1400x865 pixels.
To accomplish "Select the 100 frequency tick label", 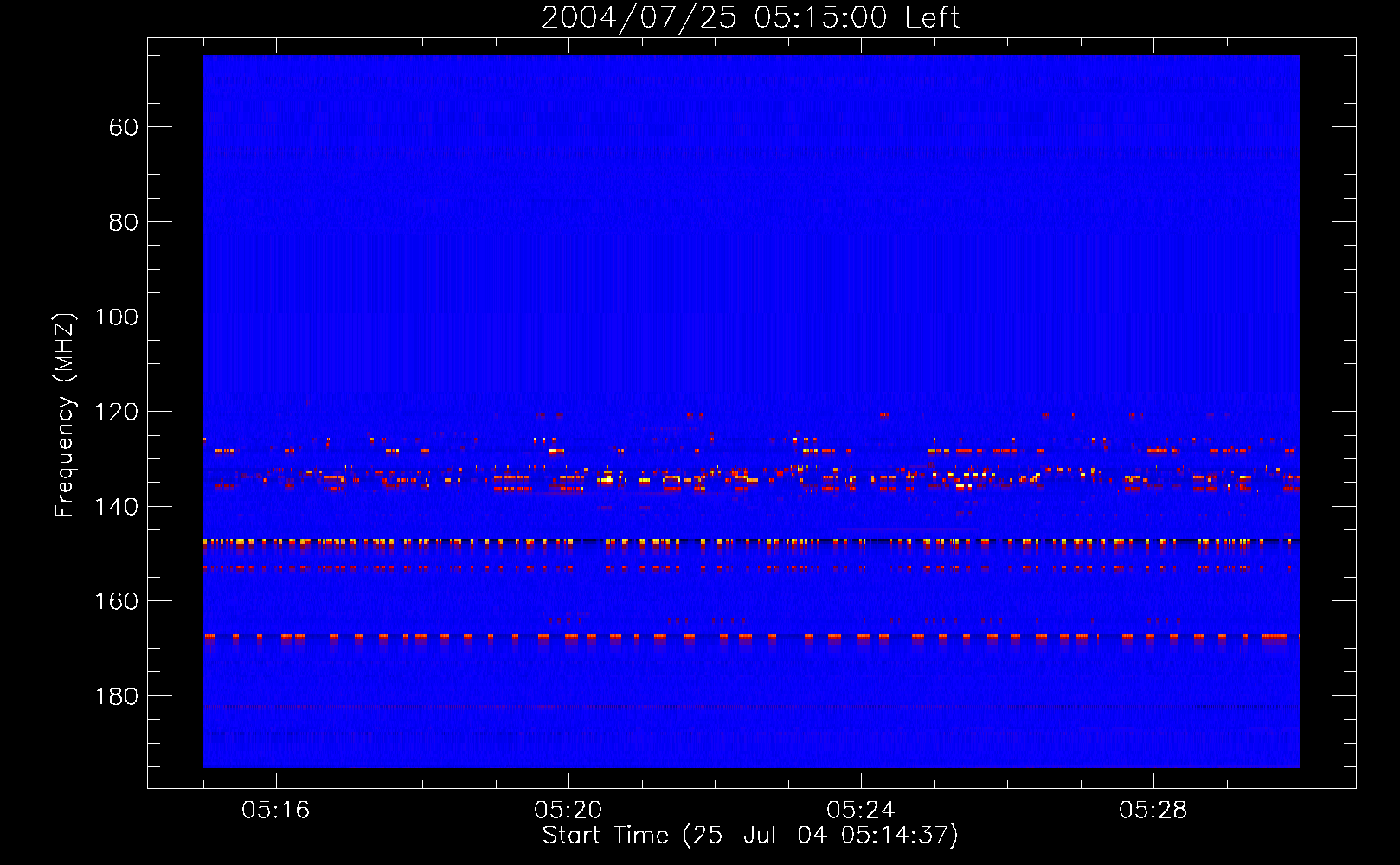I will (x=116, y=317).
